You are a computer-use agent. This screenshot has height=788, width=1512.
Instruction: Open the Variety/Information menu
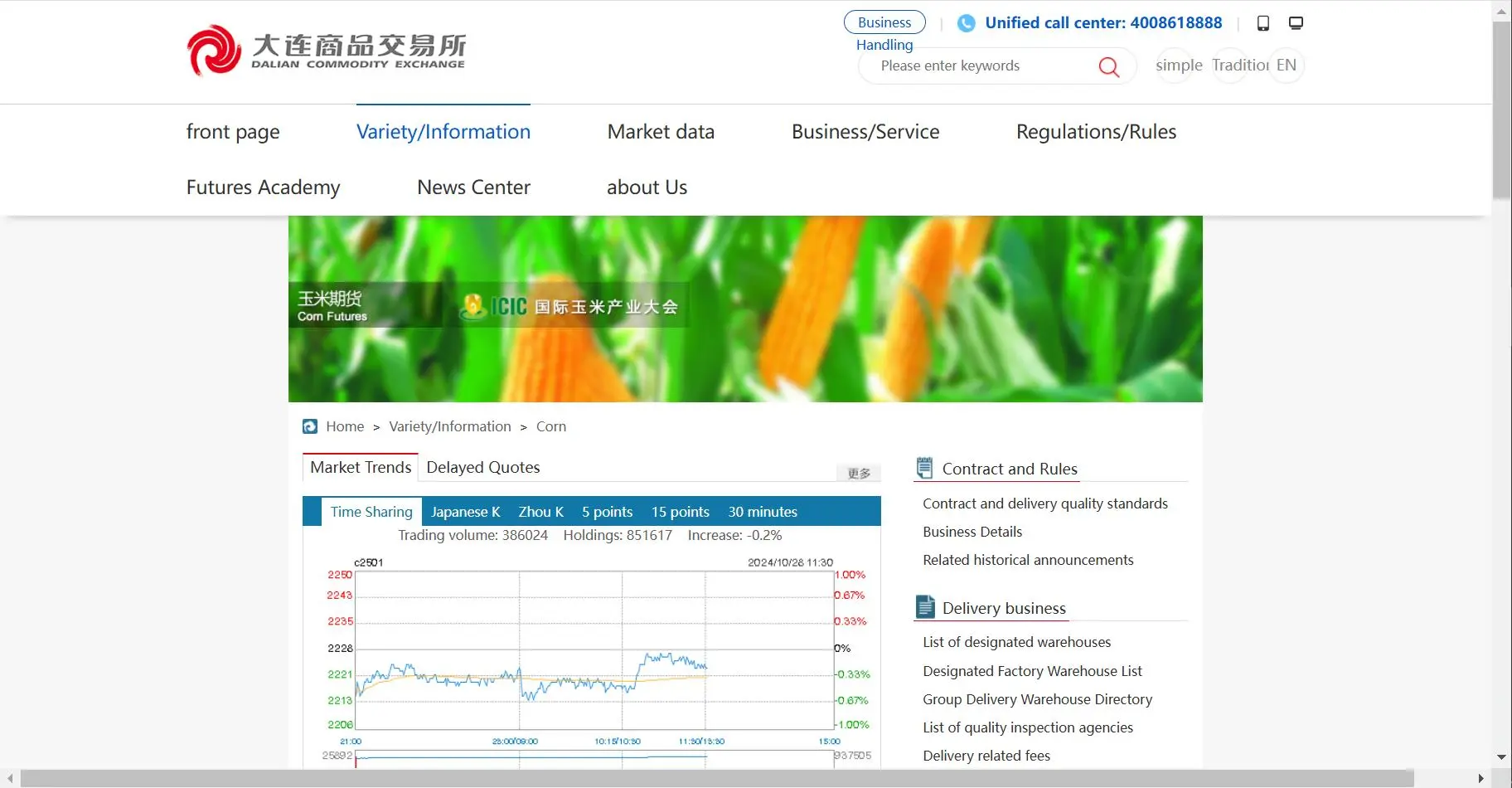tap(443, 132)
